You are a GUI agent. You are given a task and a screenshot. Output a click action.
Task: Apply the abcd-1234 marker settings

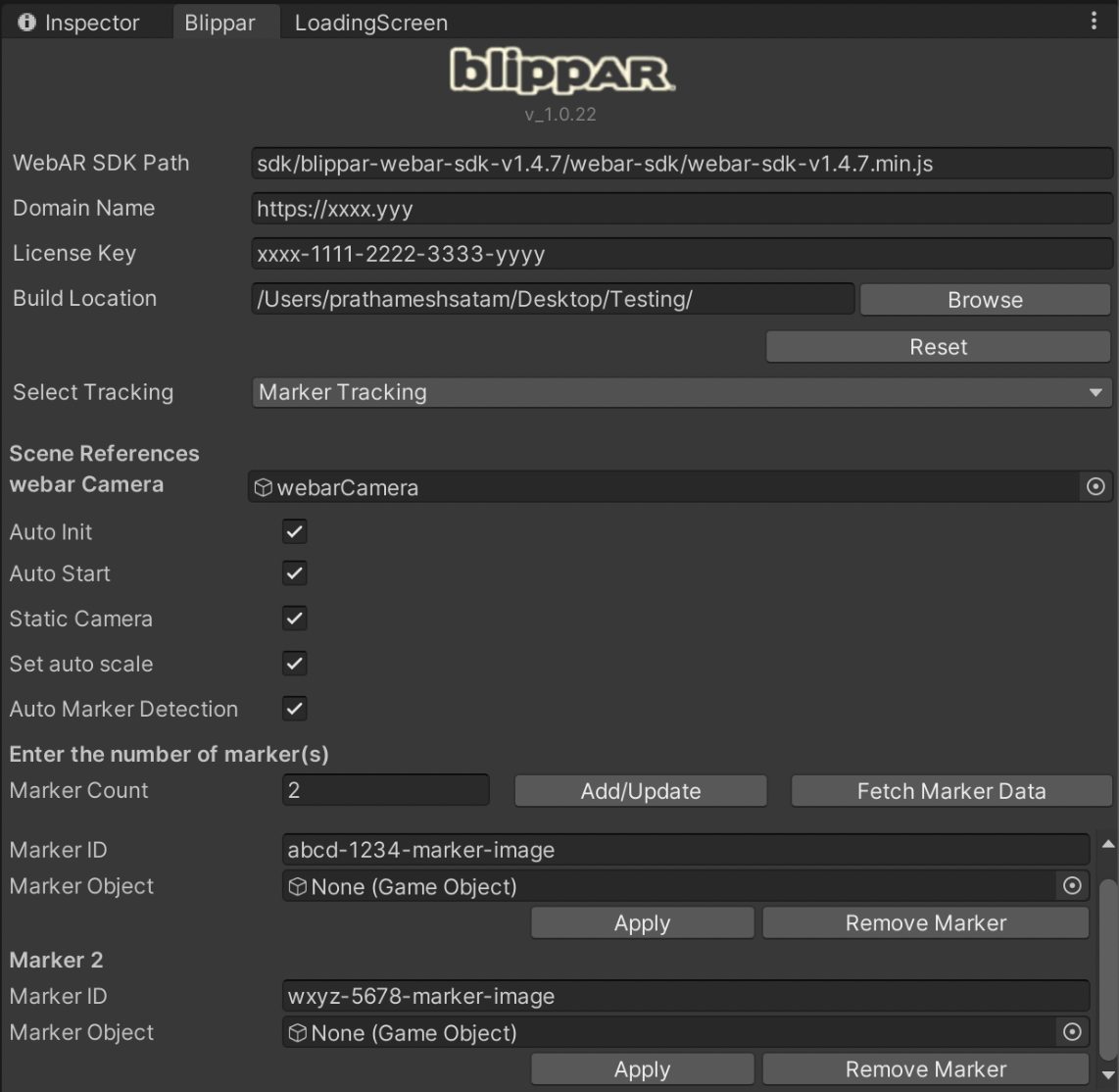tap(642, 922)
